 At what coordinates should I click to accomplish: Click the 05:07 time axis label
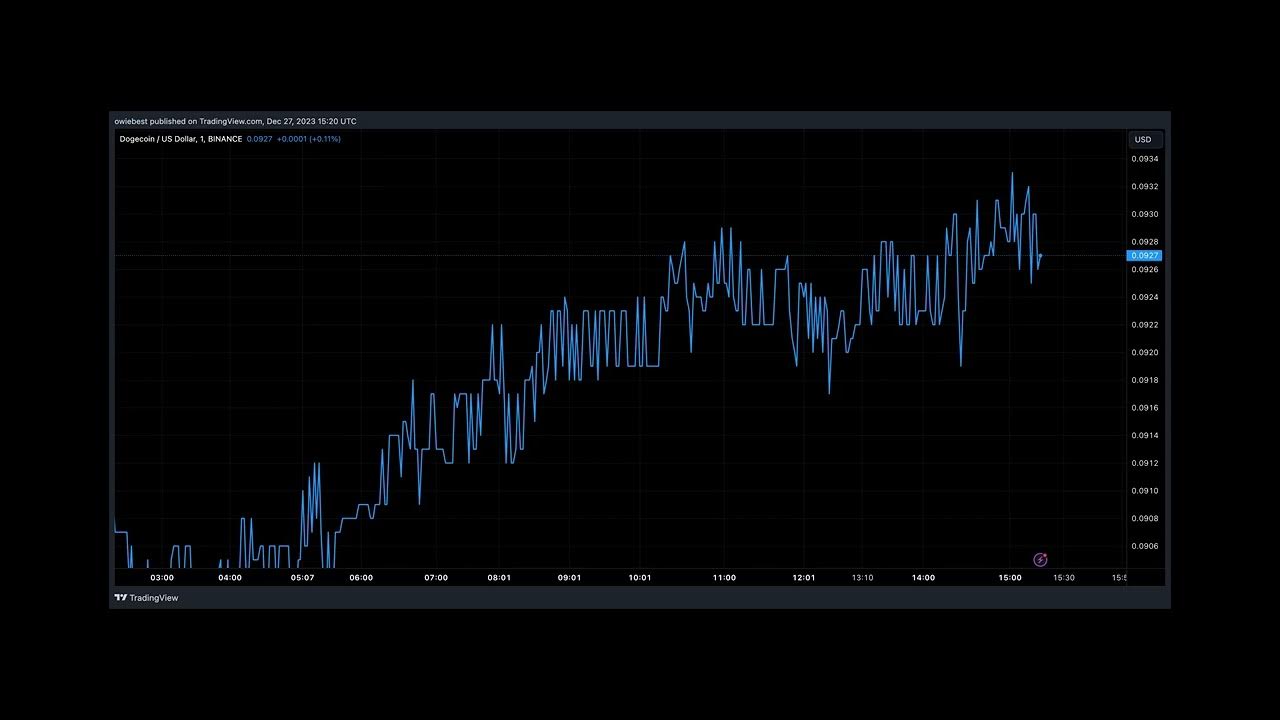[302, 578]
